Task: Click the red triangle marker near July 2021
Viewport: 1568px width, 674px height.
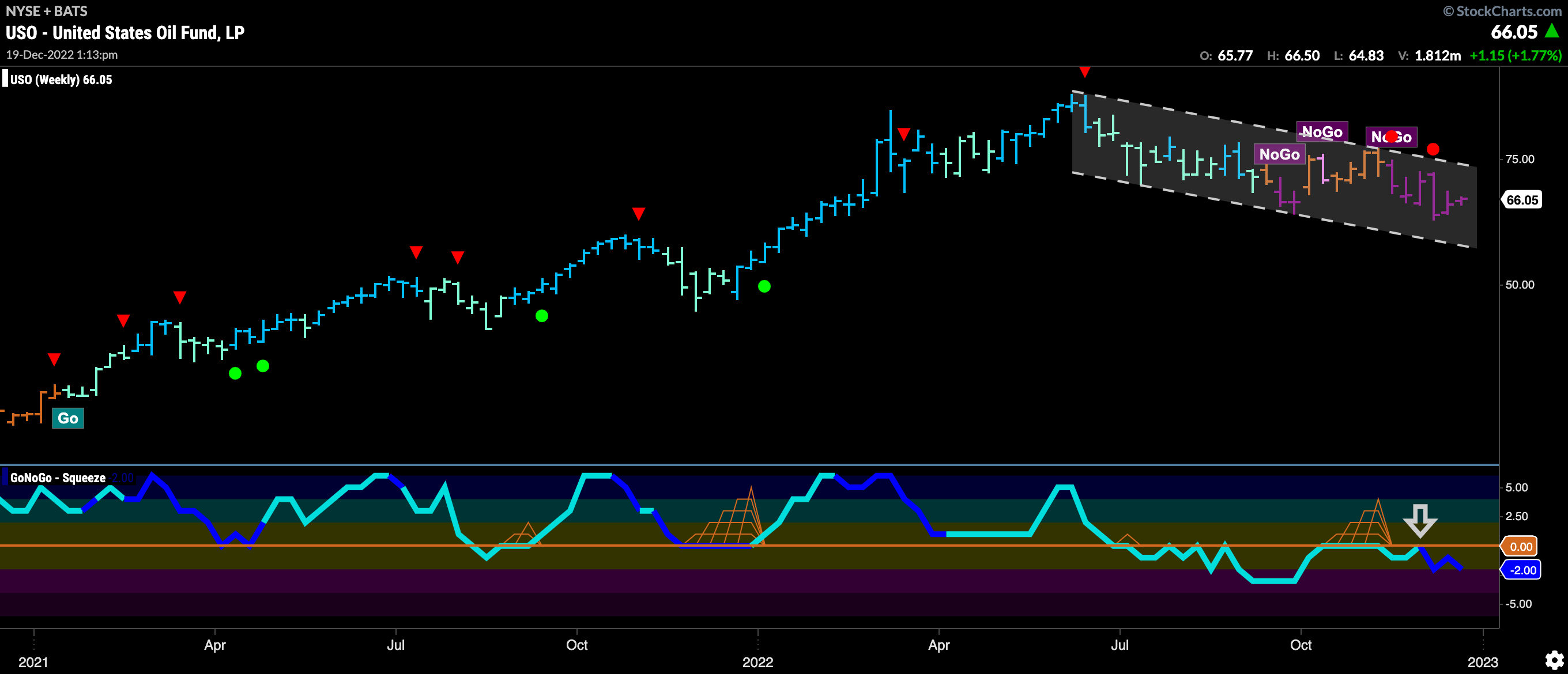Action: point(416,252)
